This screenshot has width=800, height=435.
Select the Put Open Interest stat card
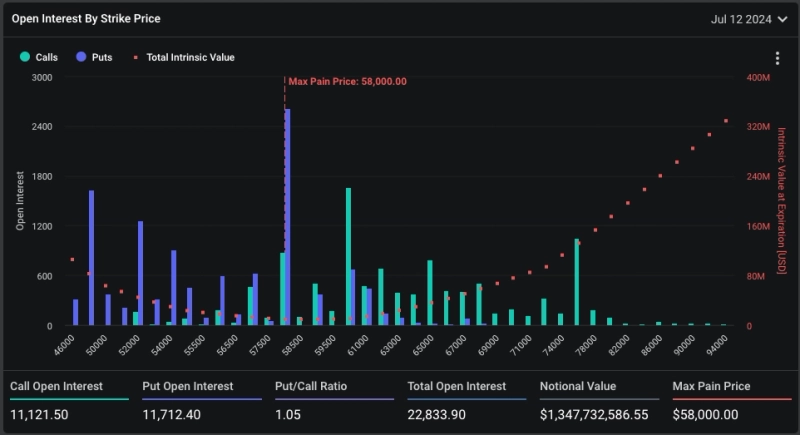coord(201,400)
